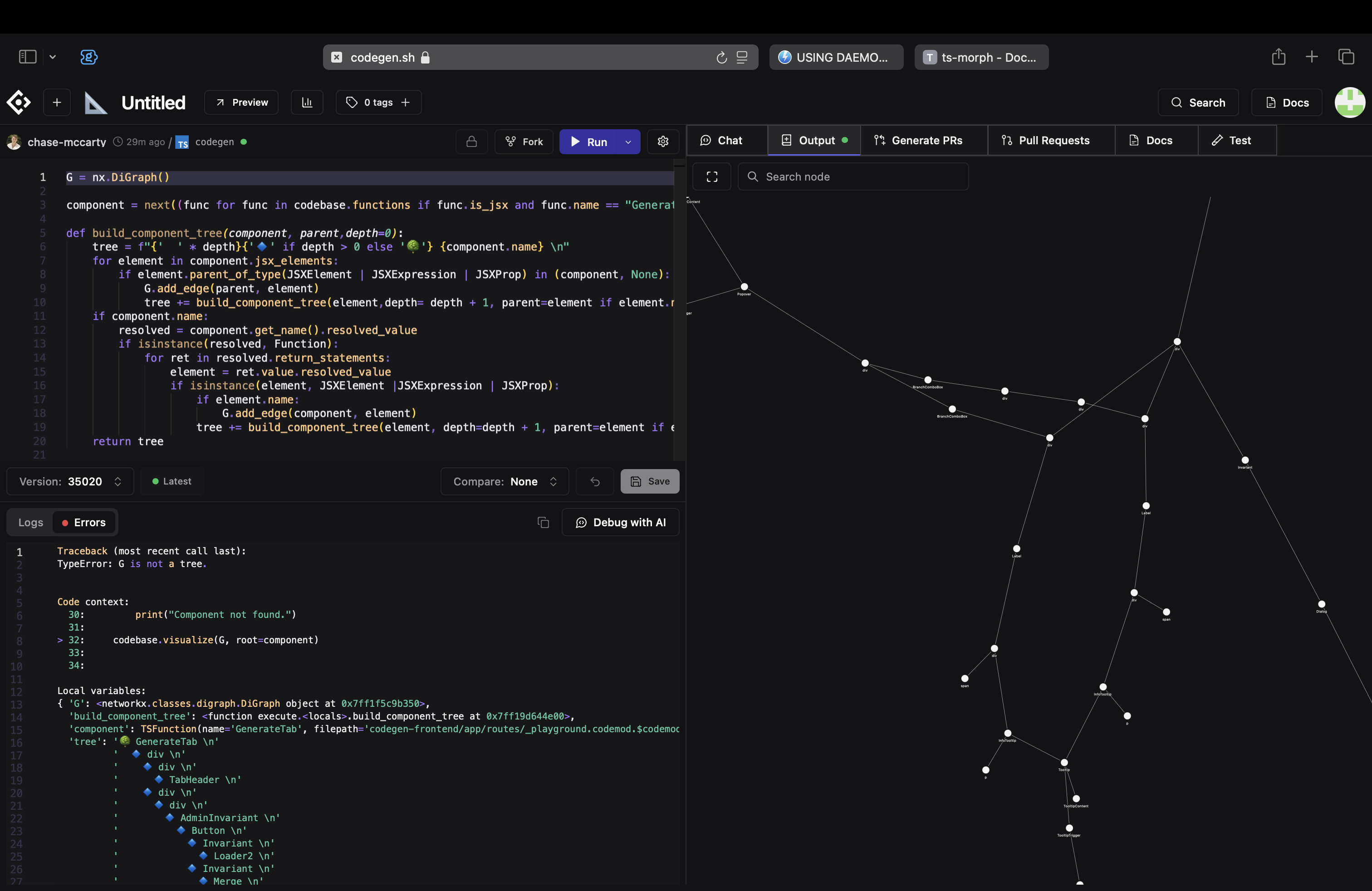Click the plus new item button
Screen dimensions: 1372x891
pos(57,103)
